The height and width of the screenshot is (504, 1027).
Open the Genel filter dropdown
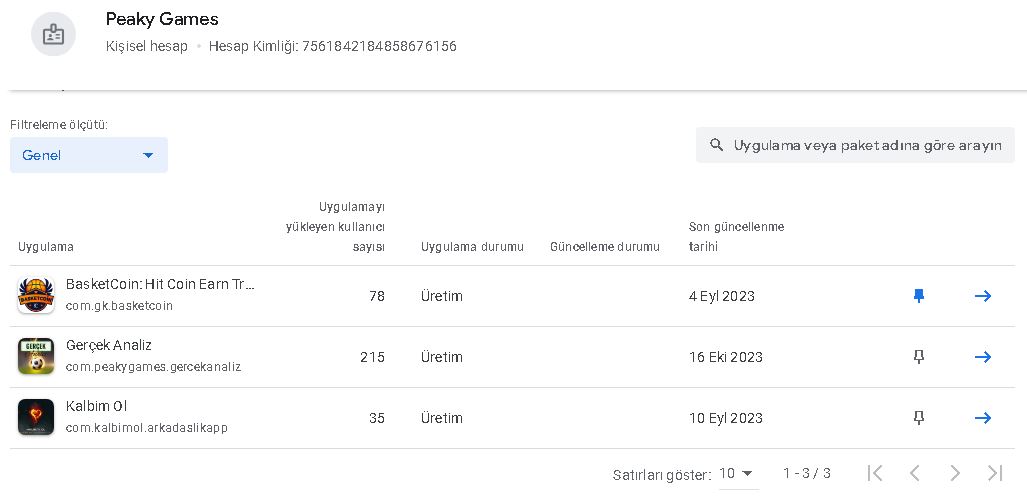pos(89,155)
